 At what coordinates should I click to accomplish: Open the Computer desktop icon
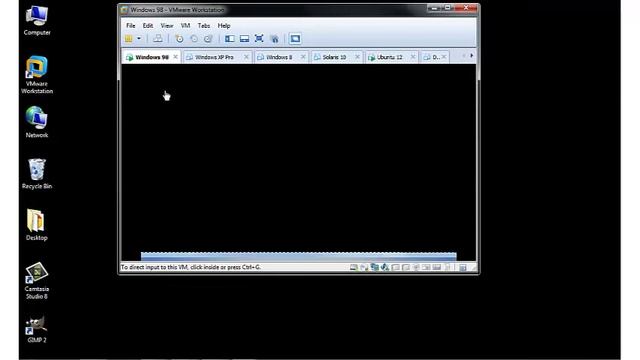click(37, 20)
